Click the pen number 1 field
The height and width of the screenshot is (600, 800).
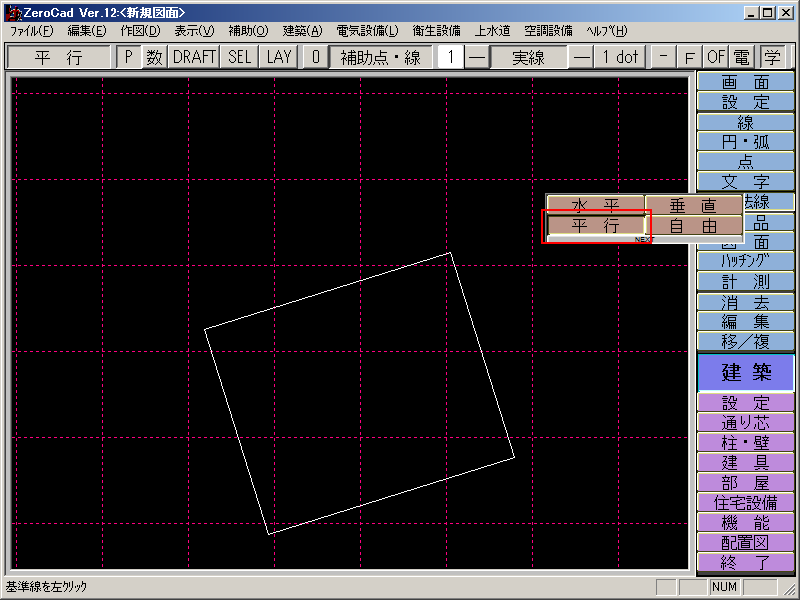(x=451, y=57)
